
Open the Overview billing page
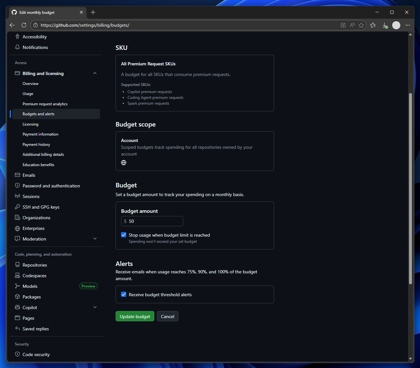[x=30, y=84]
